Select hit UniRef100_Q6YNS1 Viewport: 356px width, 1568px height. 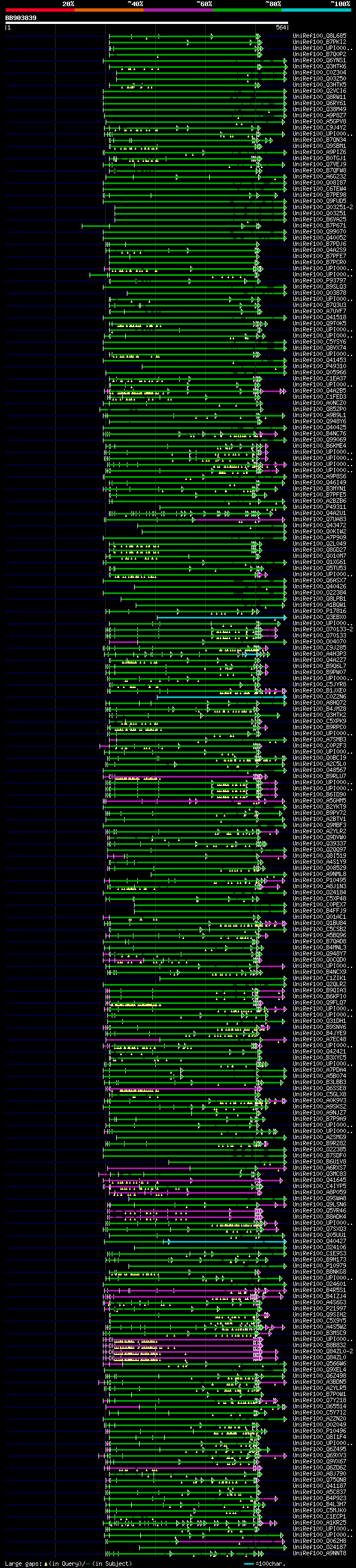click(319, 60)
